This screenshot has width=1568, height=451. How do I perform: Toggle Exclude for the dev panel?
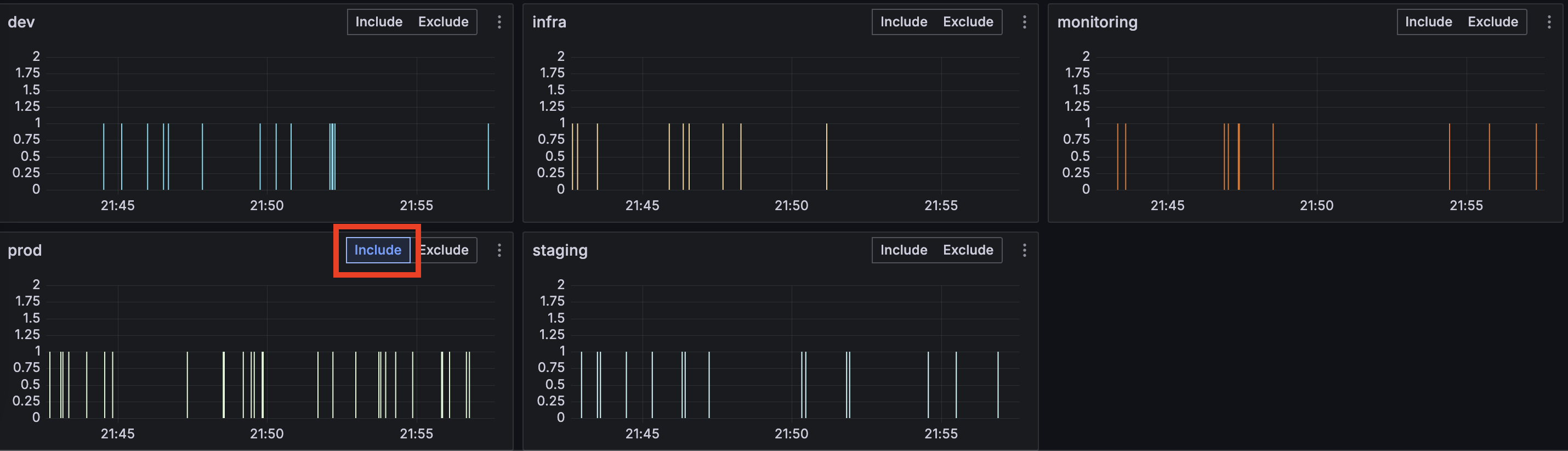coord(443,22)
